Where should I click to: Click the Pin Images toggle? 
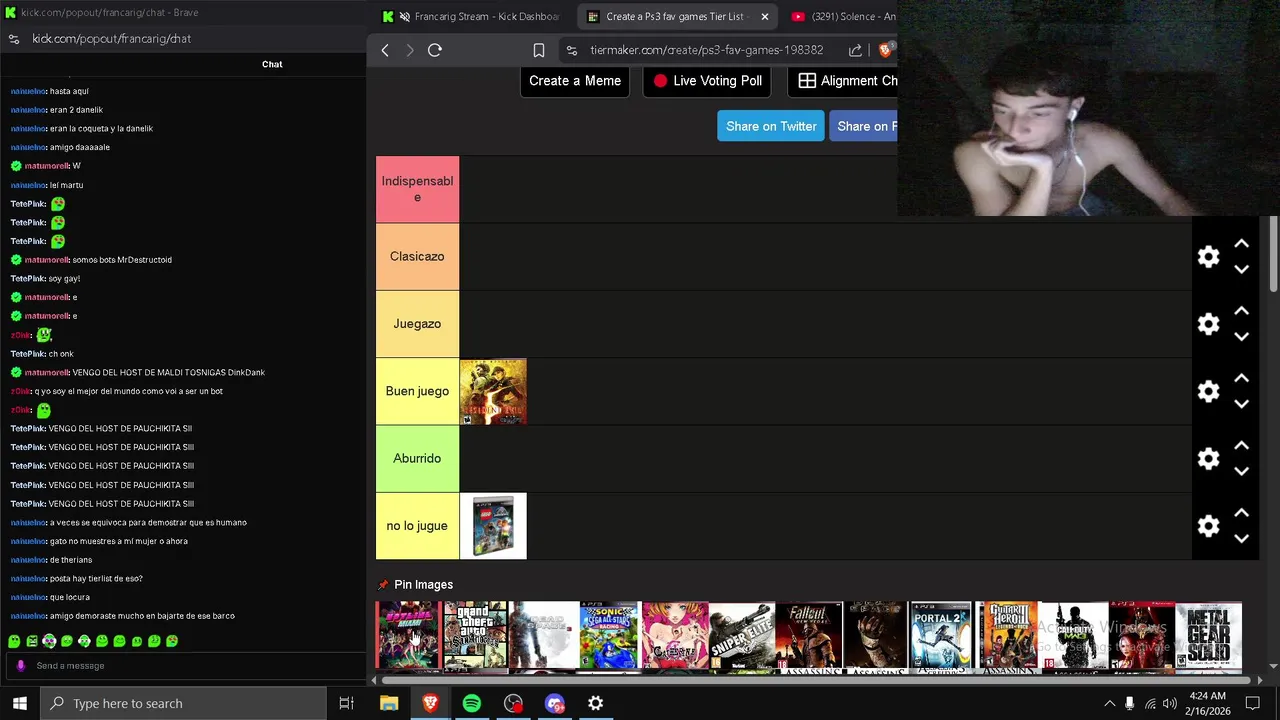(415, 585)
